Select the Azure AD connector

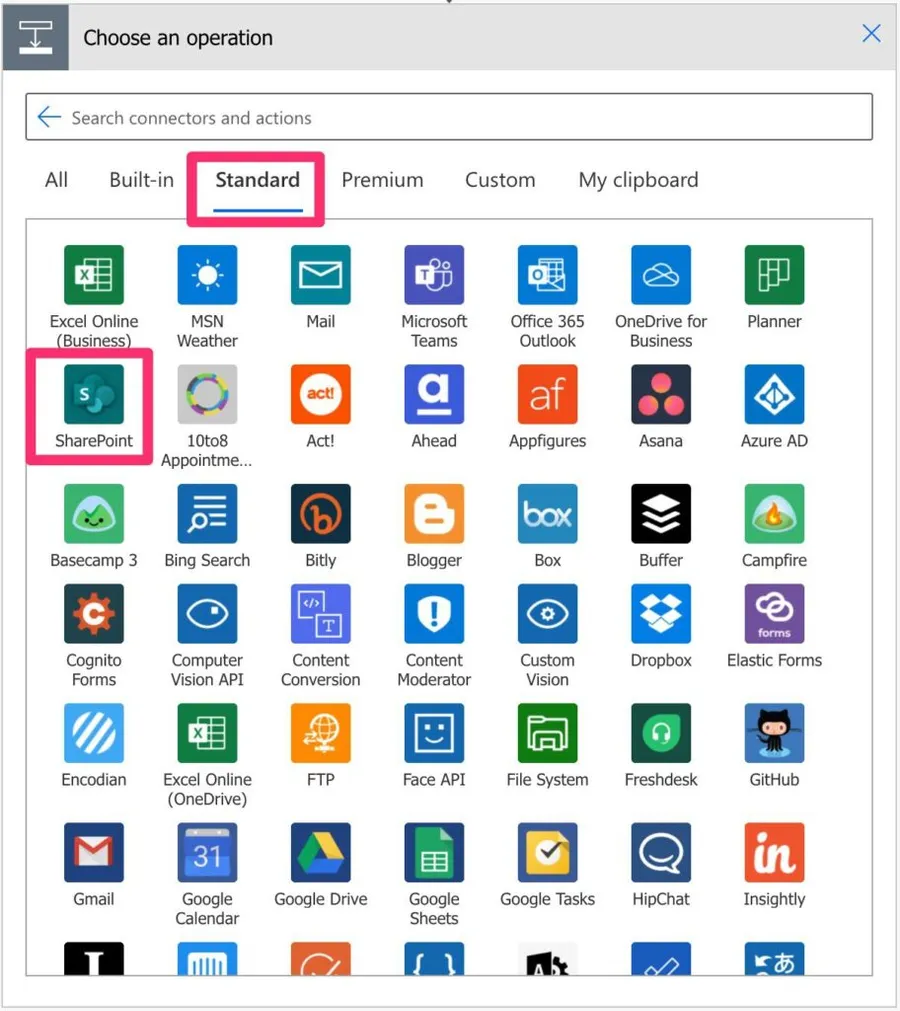pyautogui.click(x=774, y=394)
